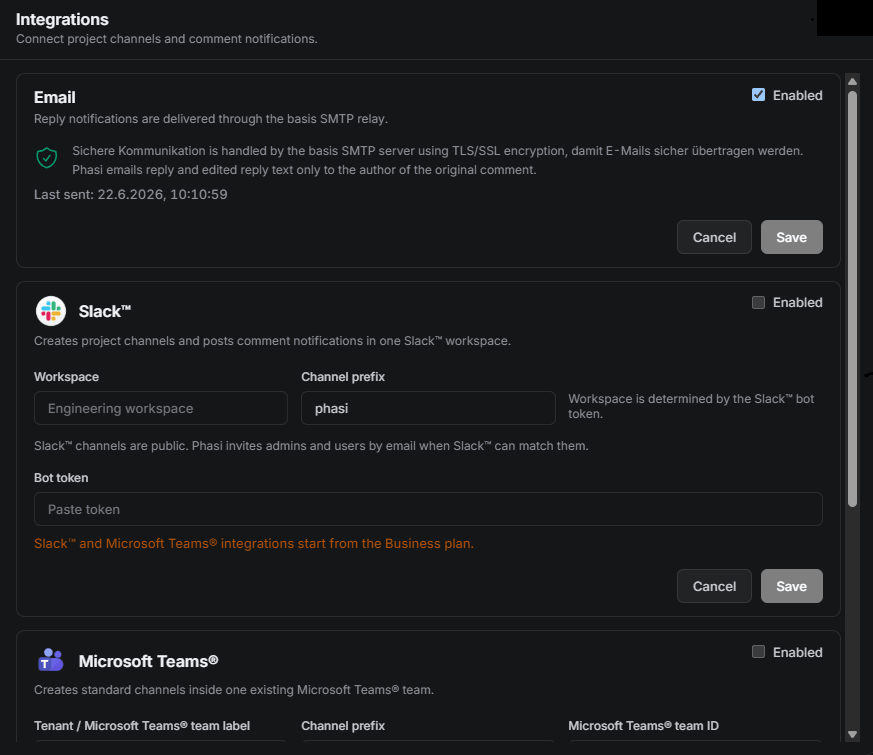The height and width of the screenshot is (755, 873).
Task: Uncheck the Email Enabled checkbox
Action: [x=758, y=95]
